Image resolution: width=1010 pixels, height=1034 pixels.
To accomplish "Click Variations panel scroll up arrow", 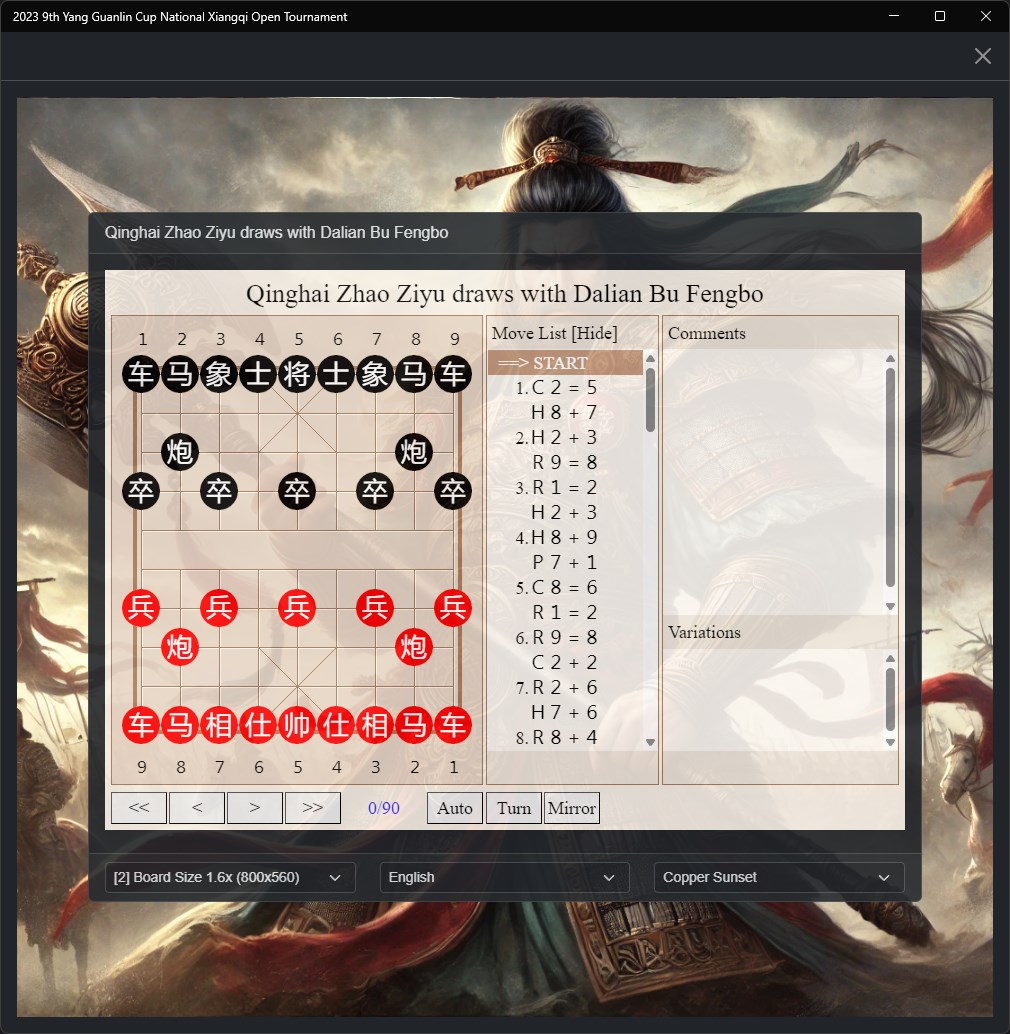I will (x=891, y=658).
